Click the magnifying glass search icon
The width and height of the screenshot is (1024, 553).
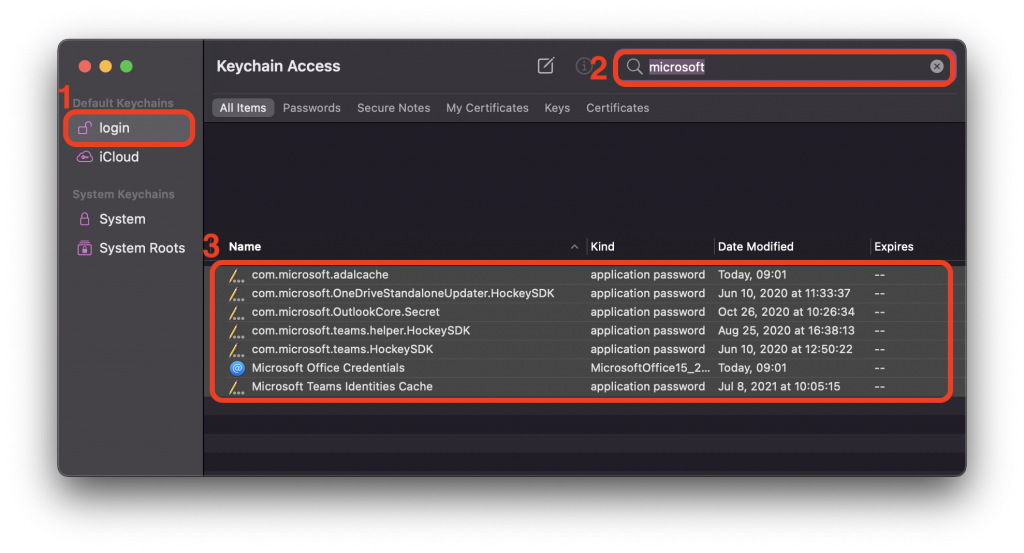click(x=634, y=67)
